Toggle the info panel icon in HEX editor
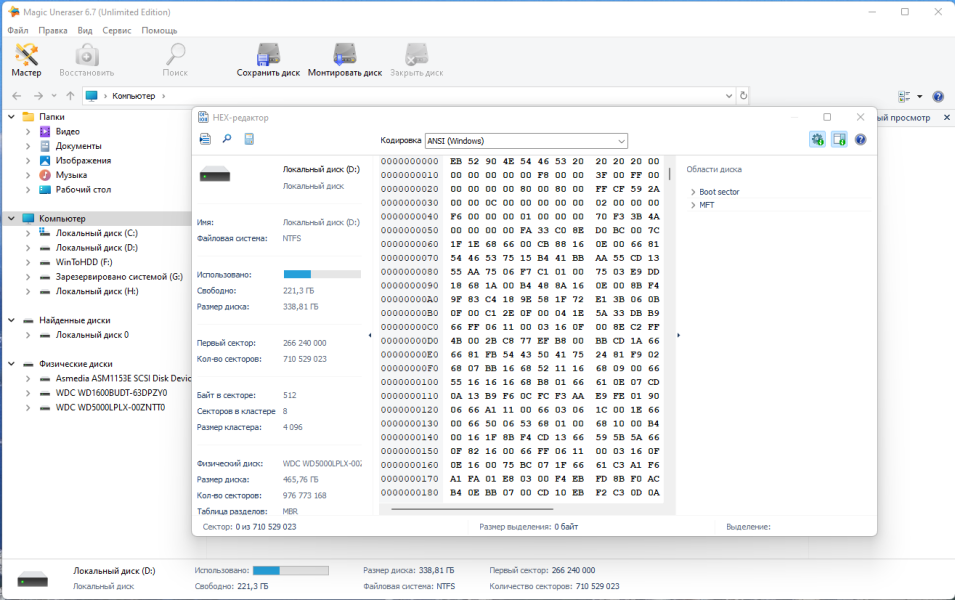This screenshot has height=600, width=955. (x=839, y=139)
